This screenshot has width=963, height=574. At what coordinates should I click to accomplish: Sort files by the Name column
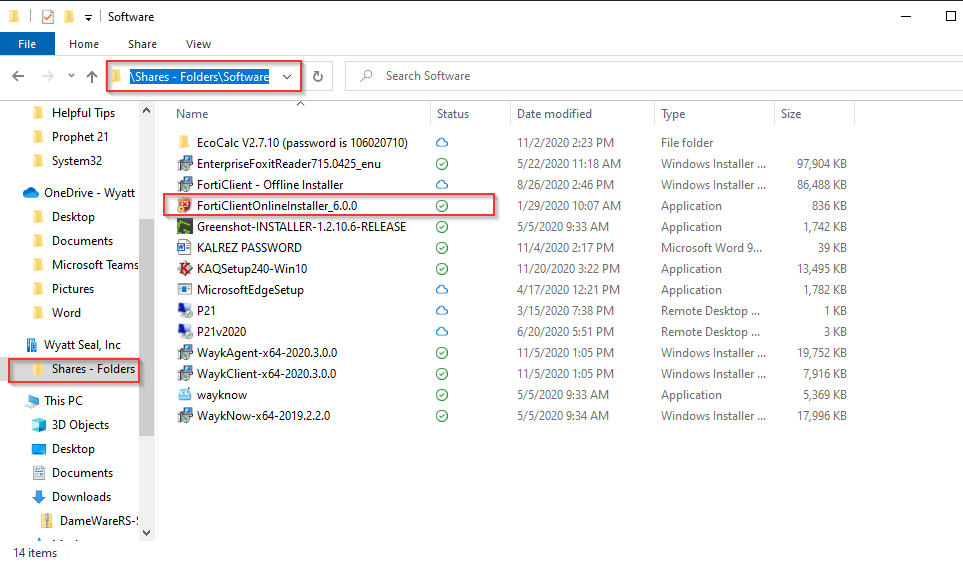192,114
